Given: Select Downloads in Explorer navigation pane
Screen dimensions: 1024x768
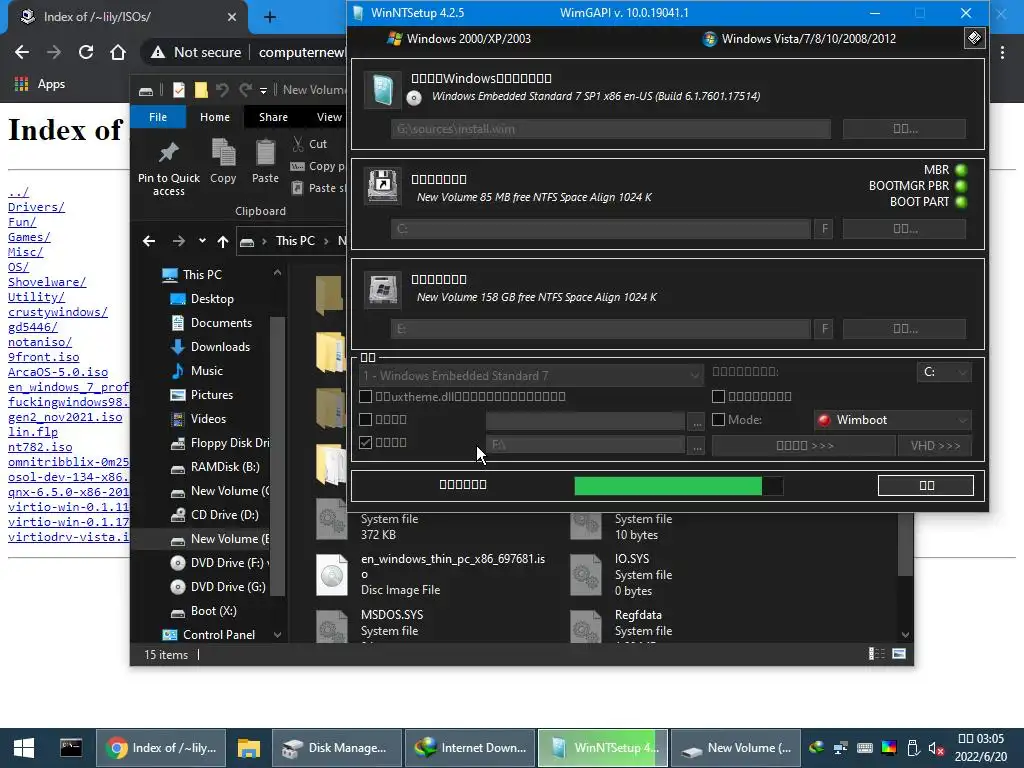Looking at the screenshot, I should coord(221,347).
